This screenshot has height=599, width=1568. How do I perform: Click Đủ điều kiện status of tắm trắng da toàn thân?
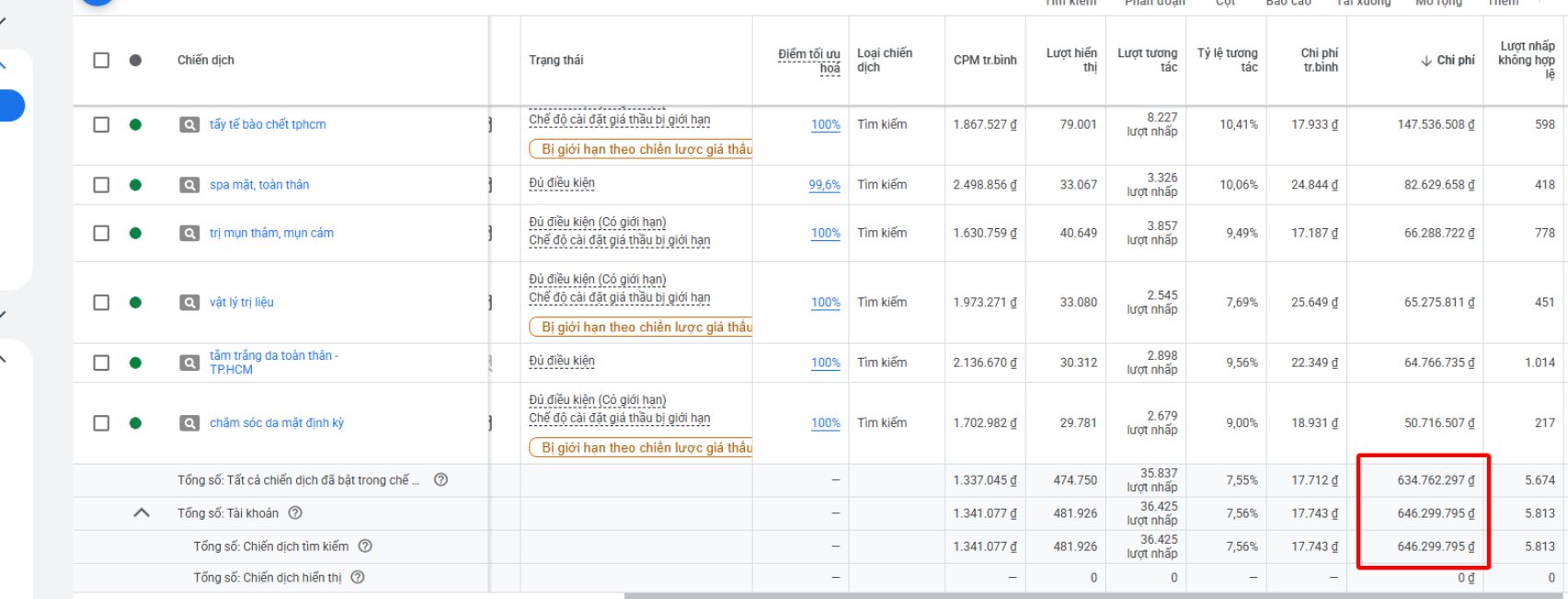(x=562, y=361)
